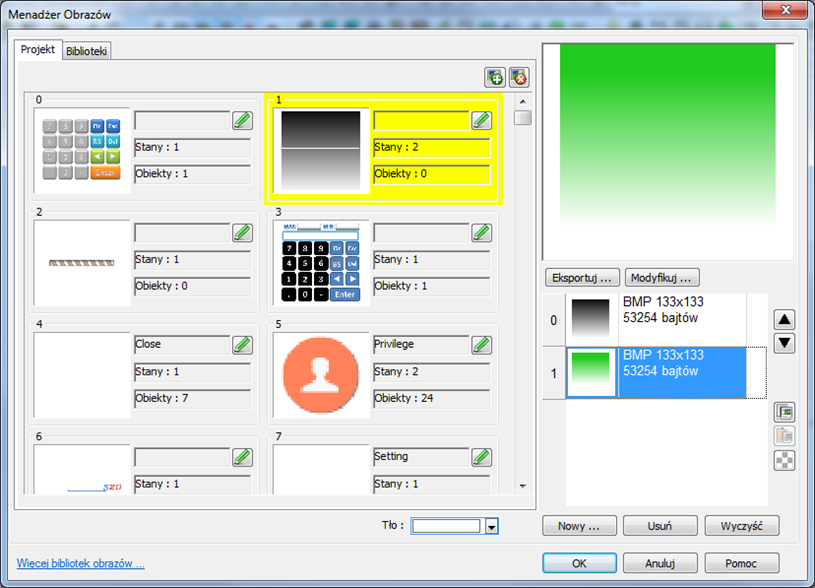Screen dimensions: 815x588
Task: Move the selected state up with the up-arrow button
Action: 784,319
